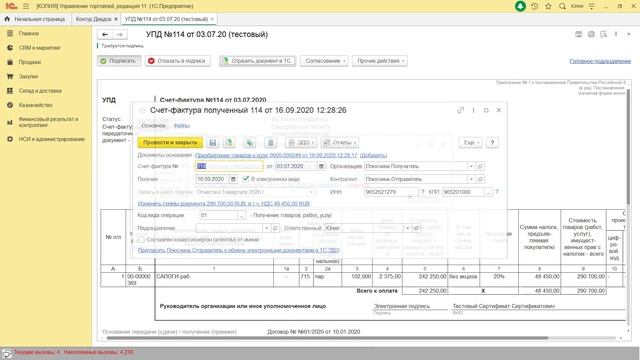This screenshot has height=360, width=640.
Task: Click the create-based-on icon in invoice dialog
Action: (249, 142)
